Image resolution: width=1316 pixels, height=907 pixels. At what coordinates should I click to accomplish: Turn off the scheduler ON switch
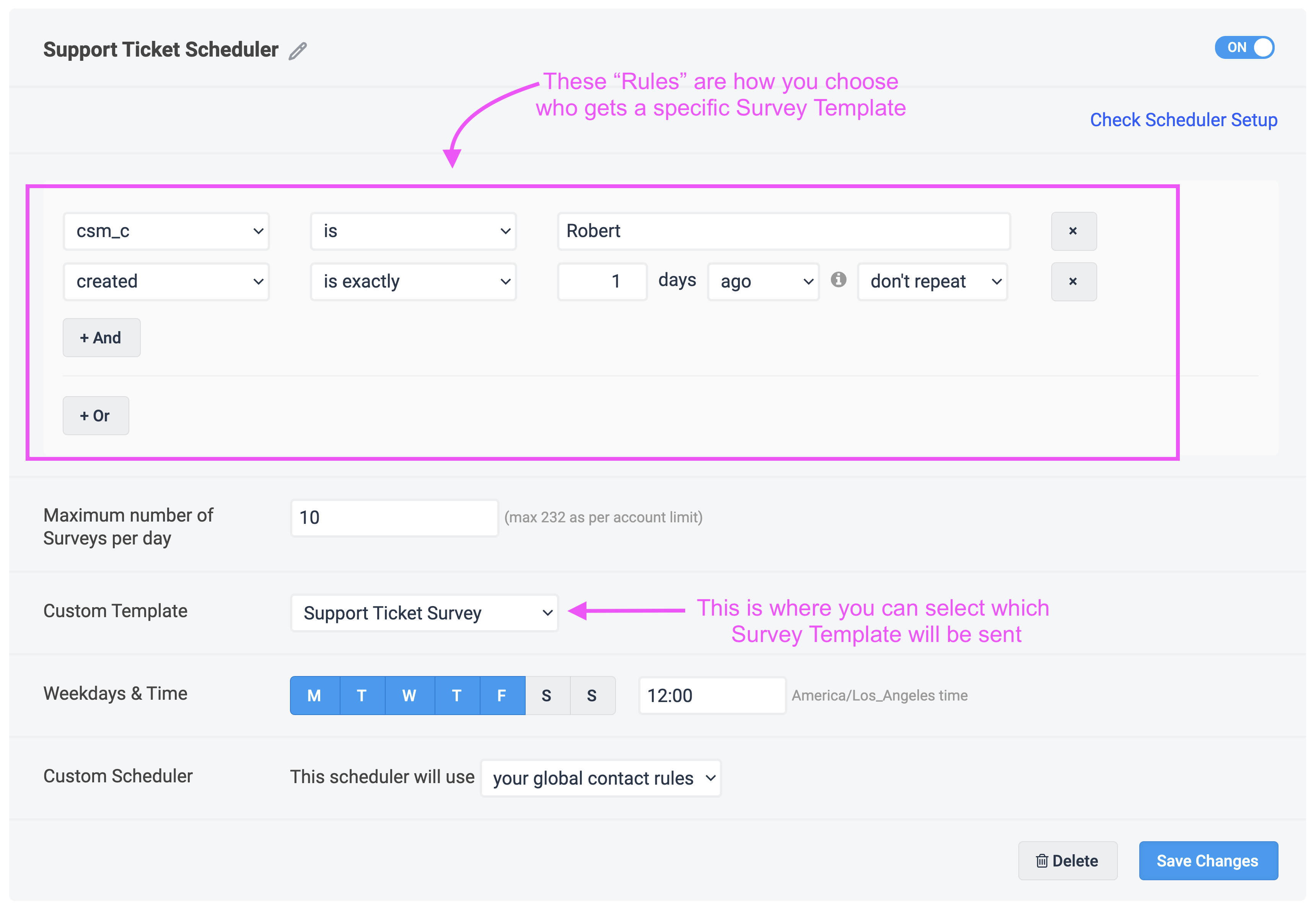click(1244, 48)
